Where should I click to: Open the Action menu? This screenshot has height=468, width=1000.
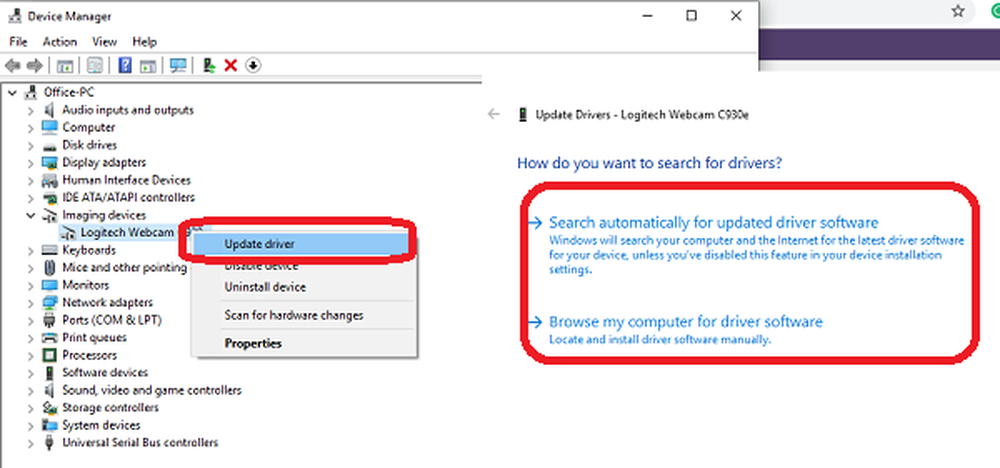click(x=60, y=42)
